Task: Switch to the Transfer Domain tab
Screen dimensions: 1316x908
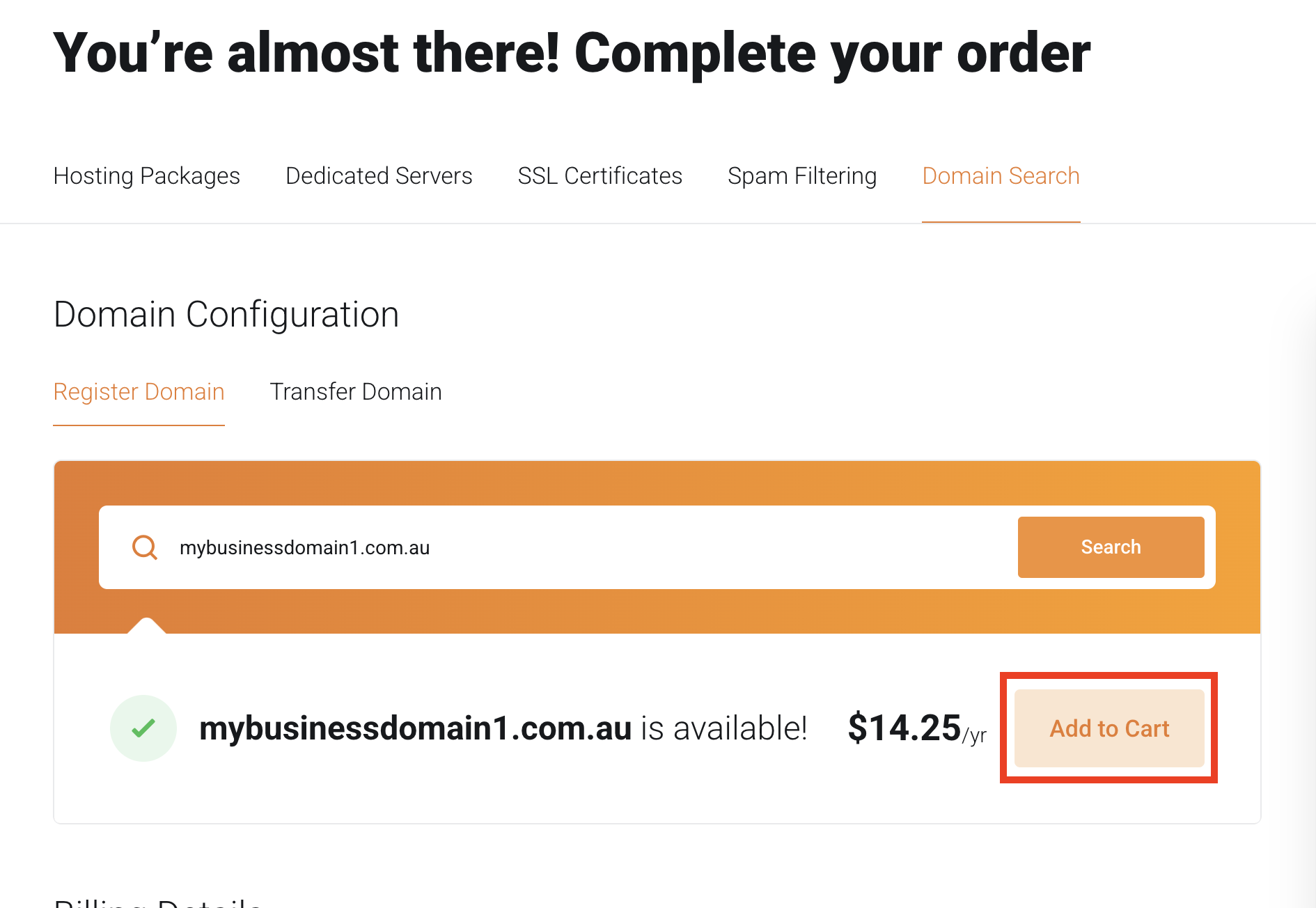Action: [x=356, y=391]
